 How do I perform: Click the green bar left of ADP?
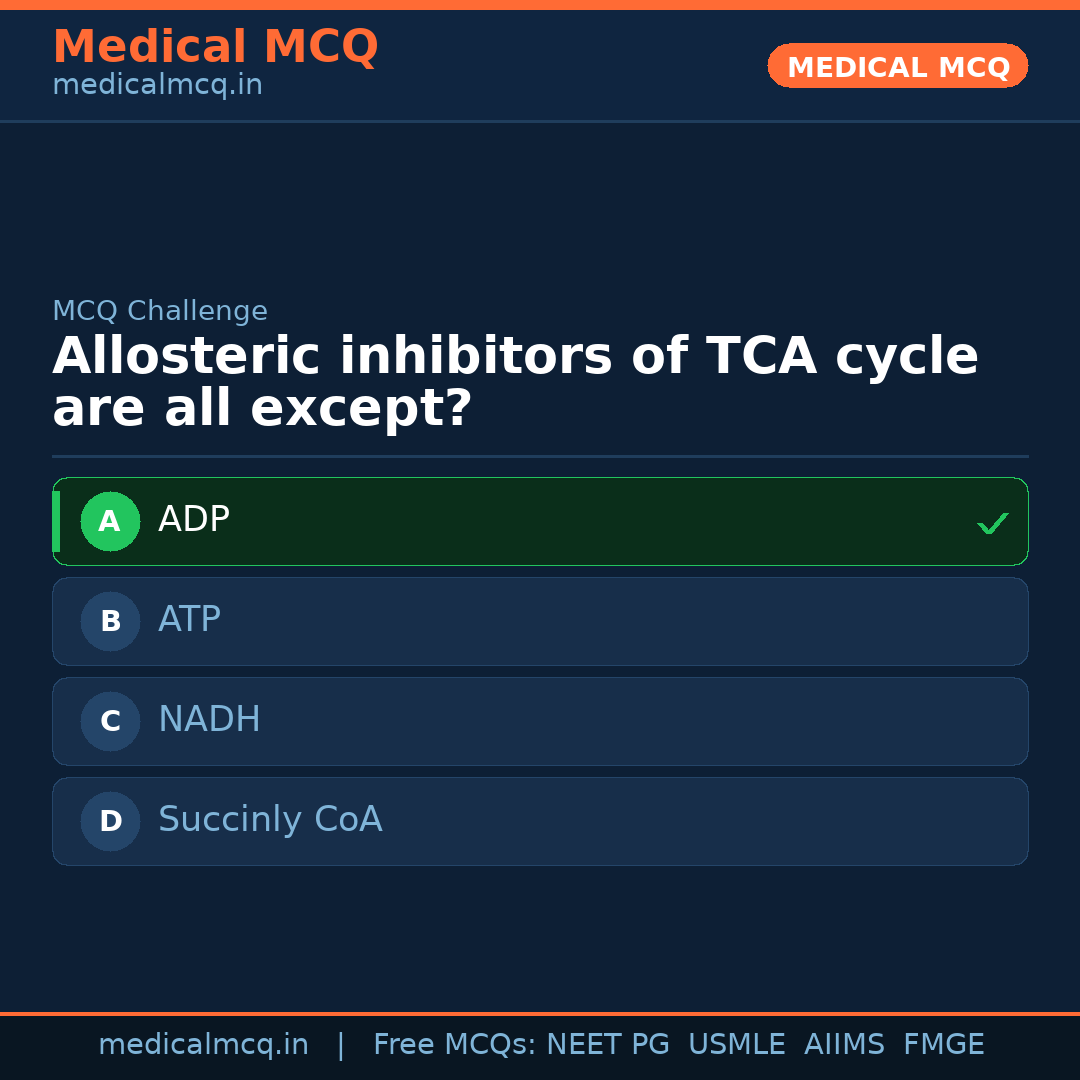coord(56,521)
